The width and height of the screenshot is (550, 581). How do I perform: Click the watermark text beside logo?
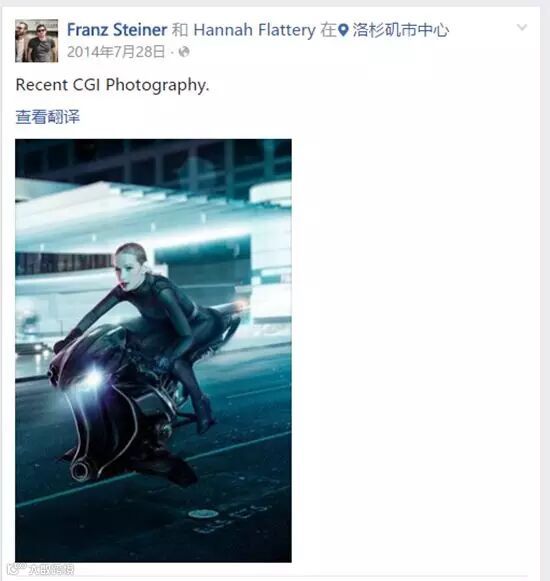[x=52, y=570]
